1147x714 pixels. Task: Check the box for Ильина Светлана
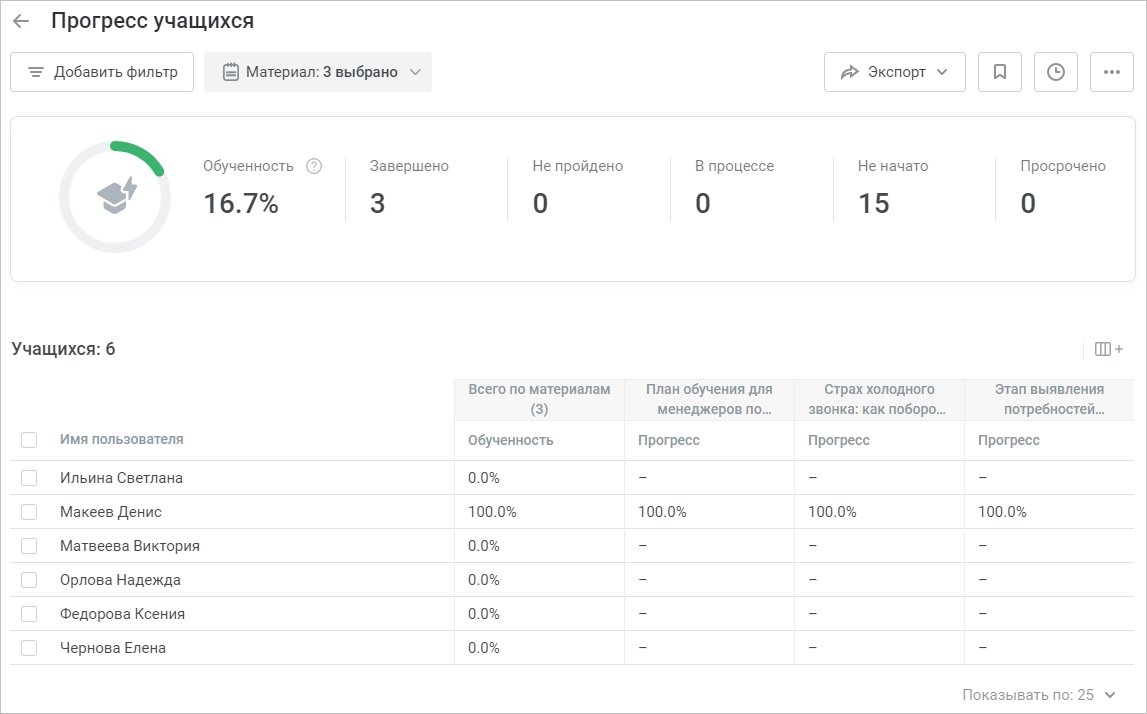pos(29,478)
